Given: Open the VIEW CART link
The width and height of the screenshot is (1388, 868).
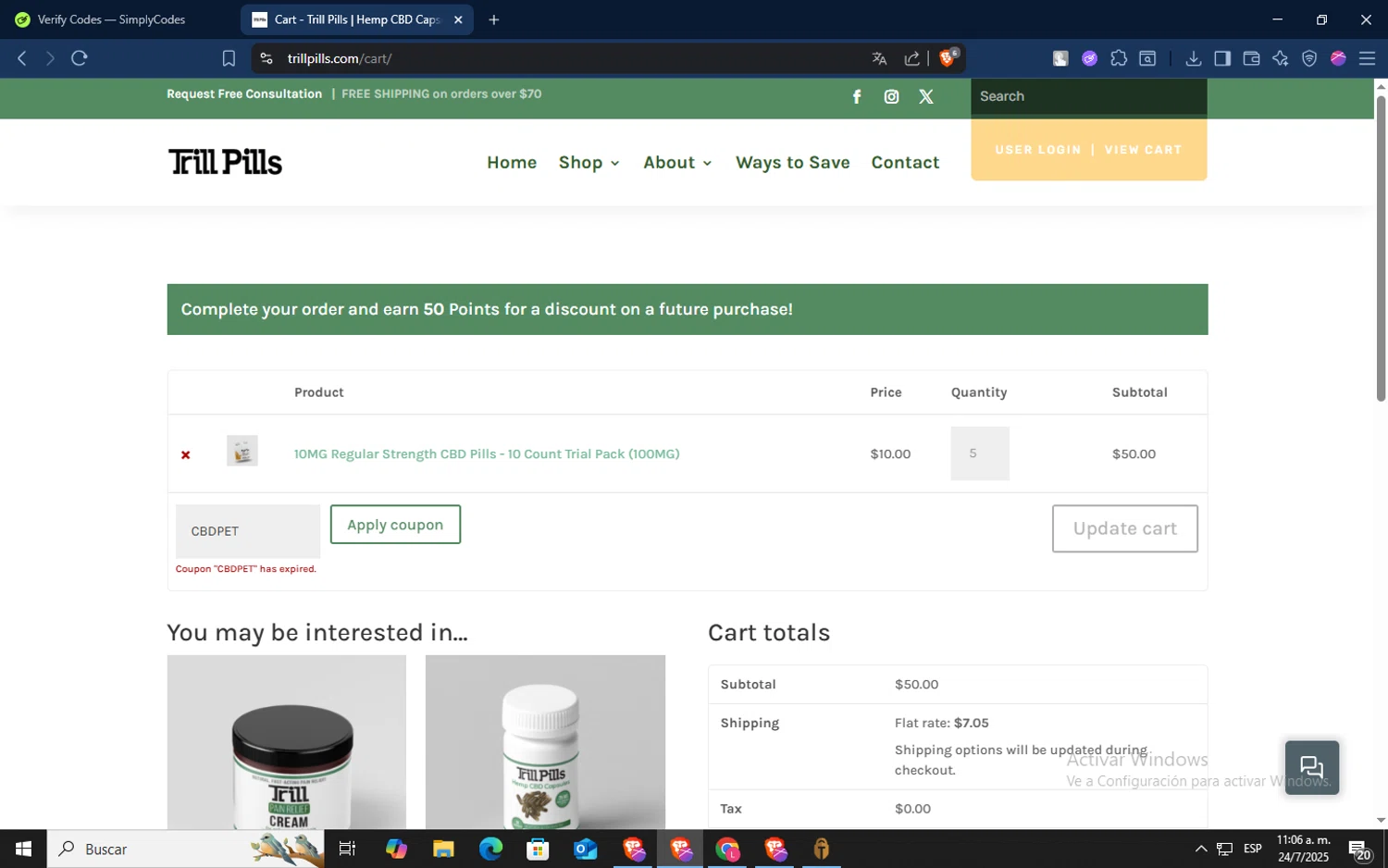Looking at the screenshot, I should click(1143, 150).
